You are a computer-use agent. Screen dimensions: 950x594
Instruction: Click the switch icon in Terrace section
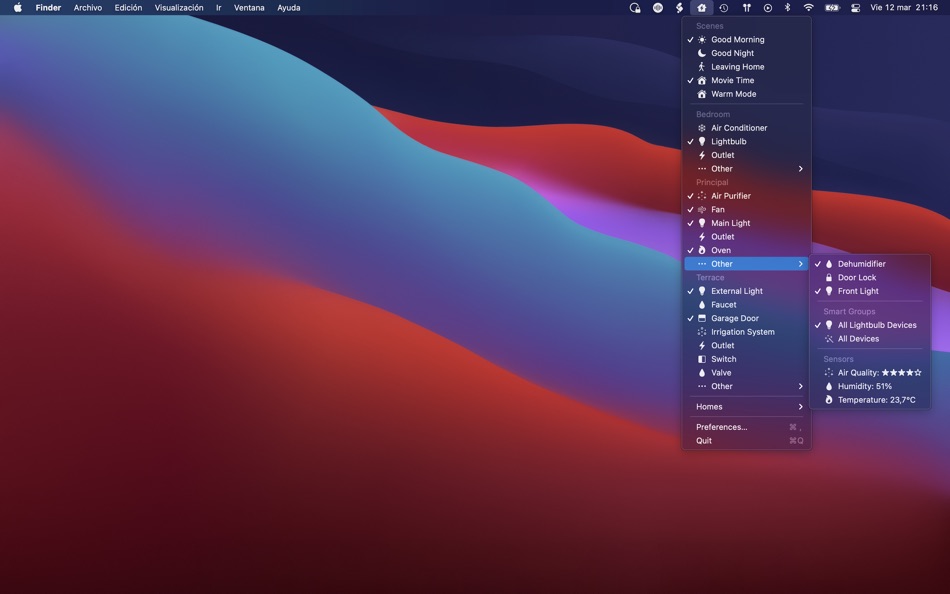(x=702, y=359)
